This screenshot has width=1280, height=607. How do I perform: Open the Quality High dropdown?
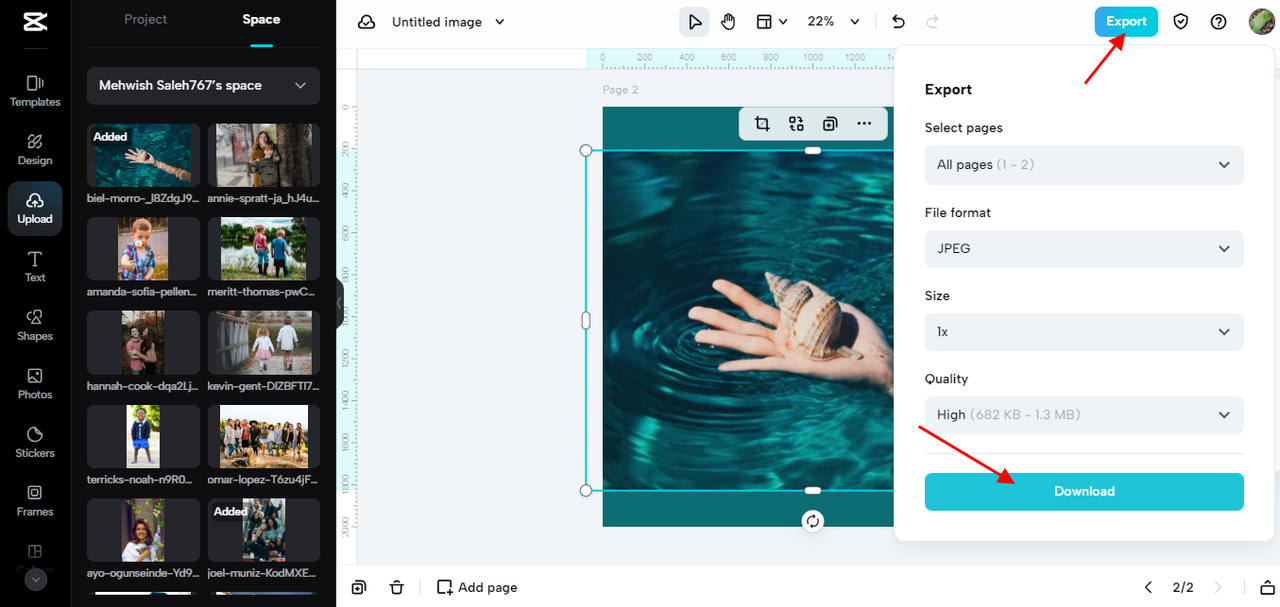click(x=1084, y=415)
